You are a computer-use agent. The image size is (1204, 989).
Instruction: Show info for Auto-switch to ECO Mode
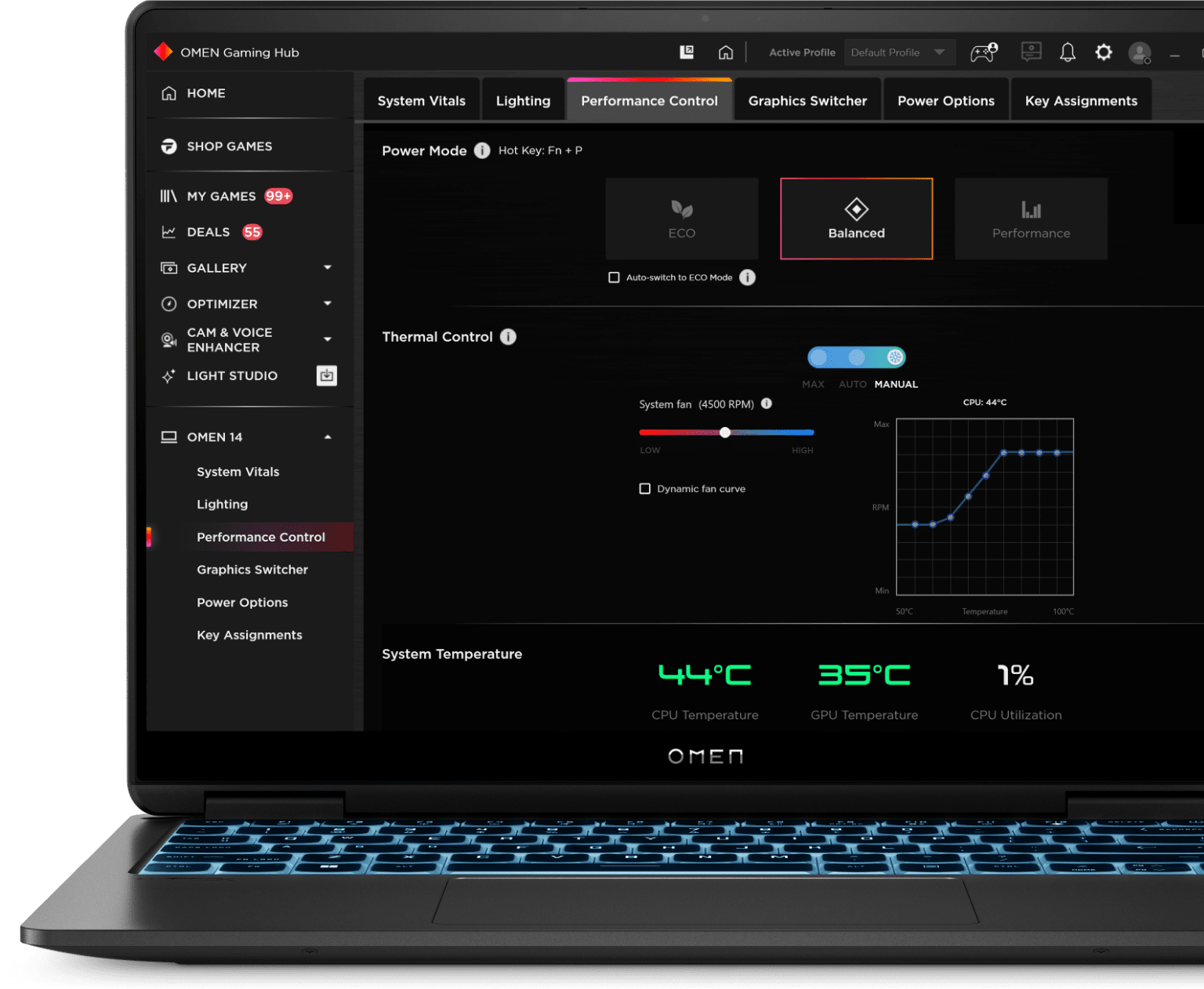point(748,277)
